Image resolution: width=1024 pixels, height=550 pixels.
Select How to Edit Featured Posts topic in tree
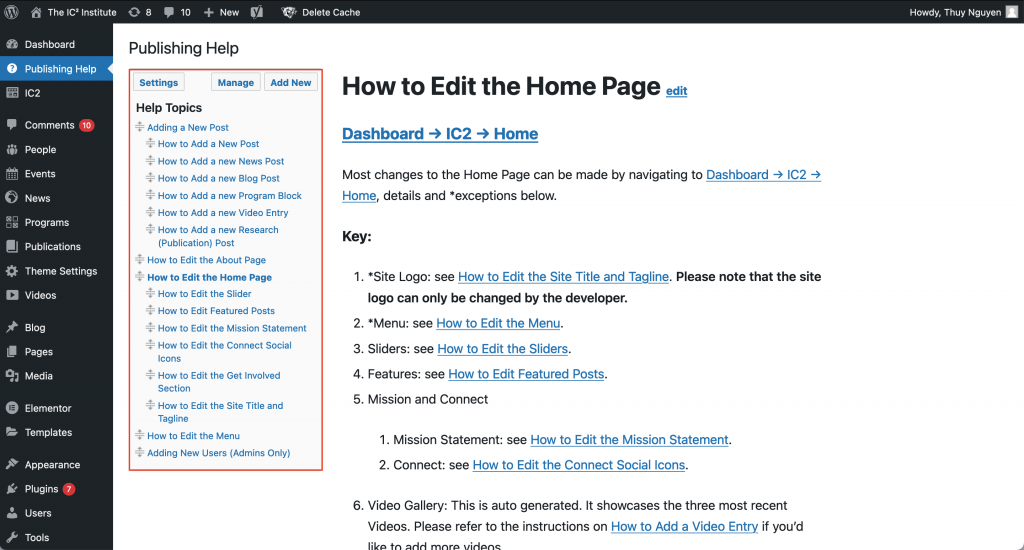point(216,310)
